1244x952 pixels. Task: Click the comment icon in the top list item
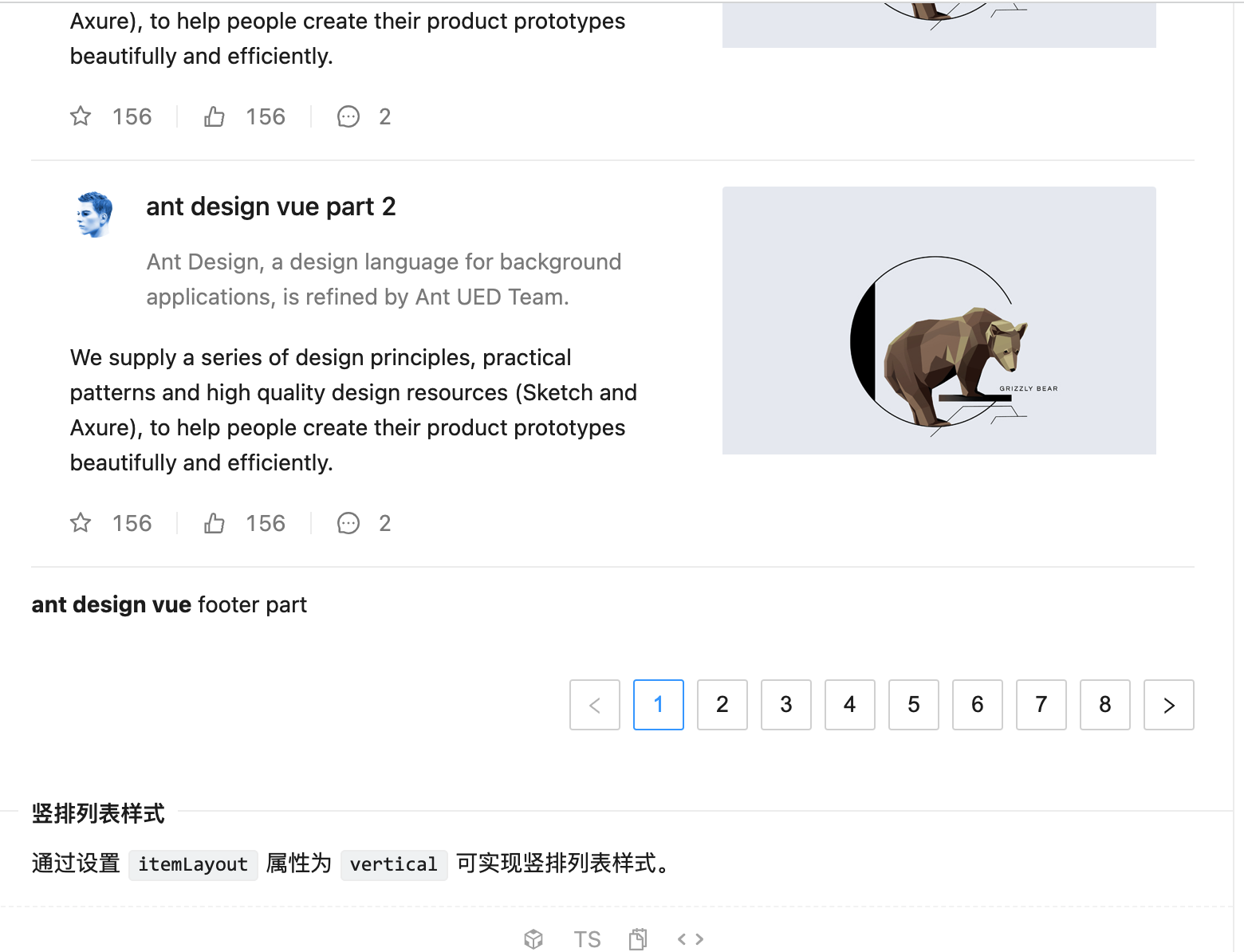pos(348,116)
